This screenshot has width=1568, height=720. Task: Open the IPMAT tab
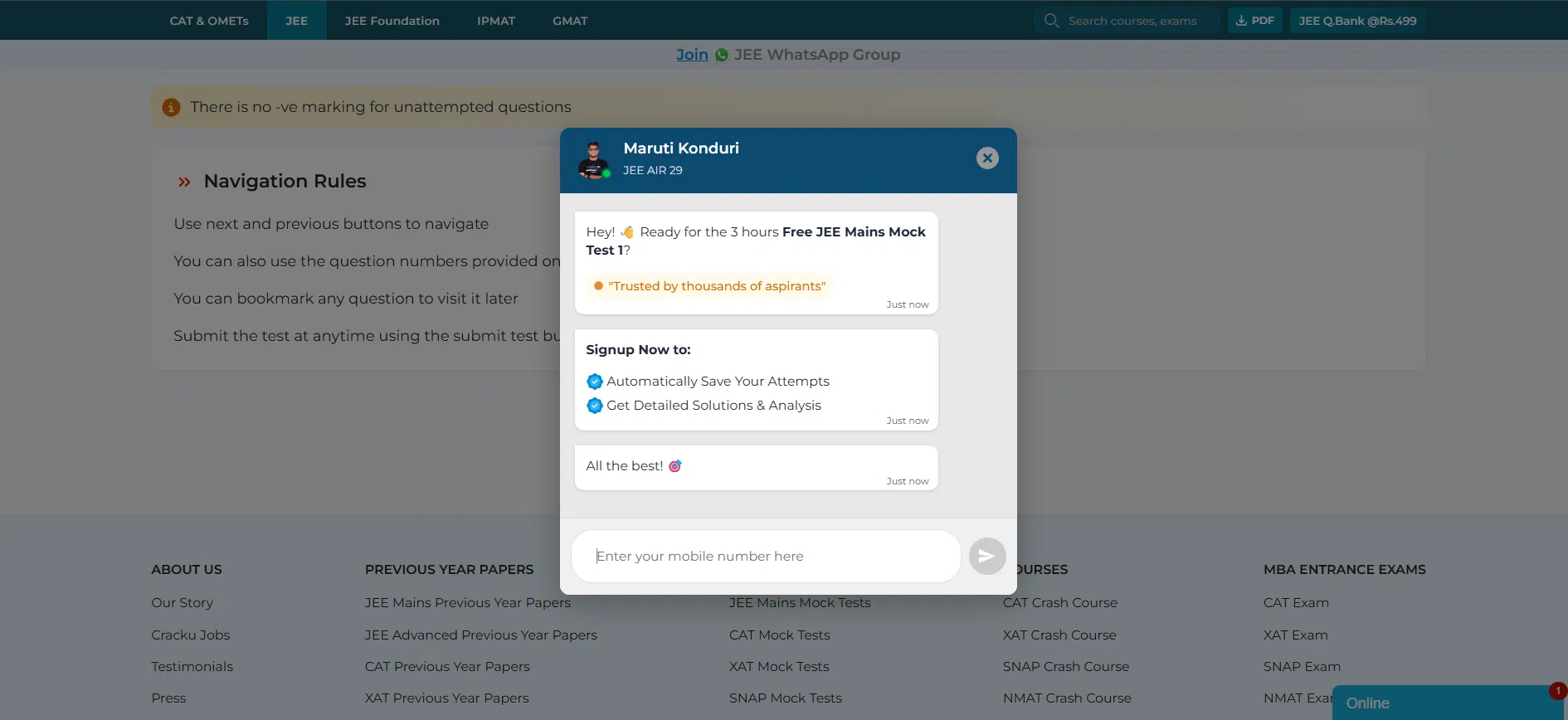[496, 21]
